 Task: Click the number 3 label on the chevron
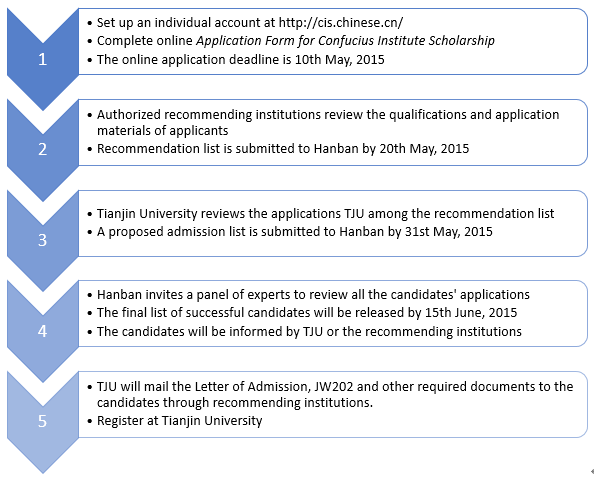[42, 241]
